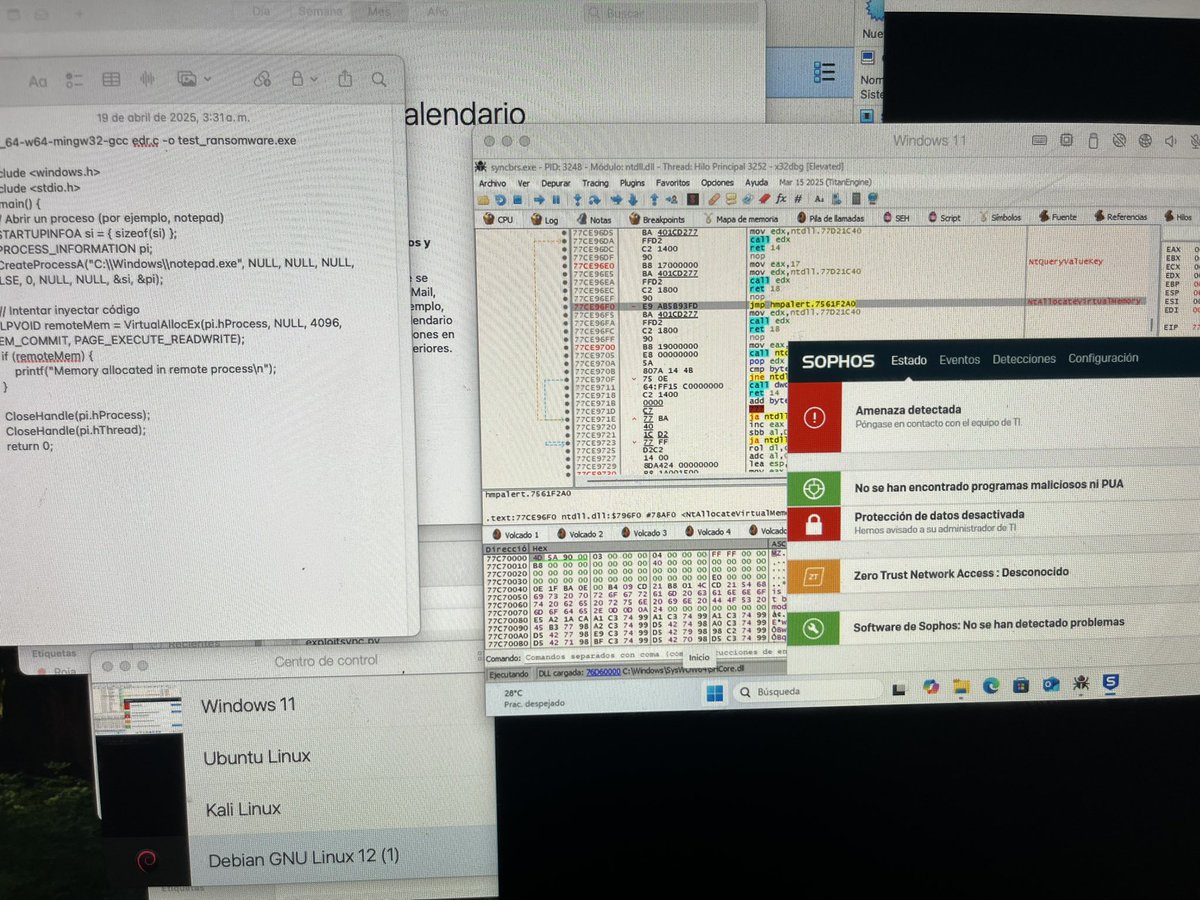
Task: Click the x32dbg Comando input field
Action: pos(655,657)
